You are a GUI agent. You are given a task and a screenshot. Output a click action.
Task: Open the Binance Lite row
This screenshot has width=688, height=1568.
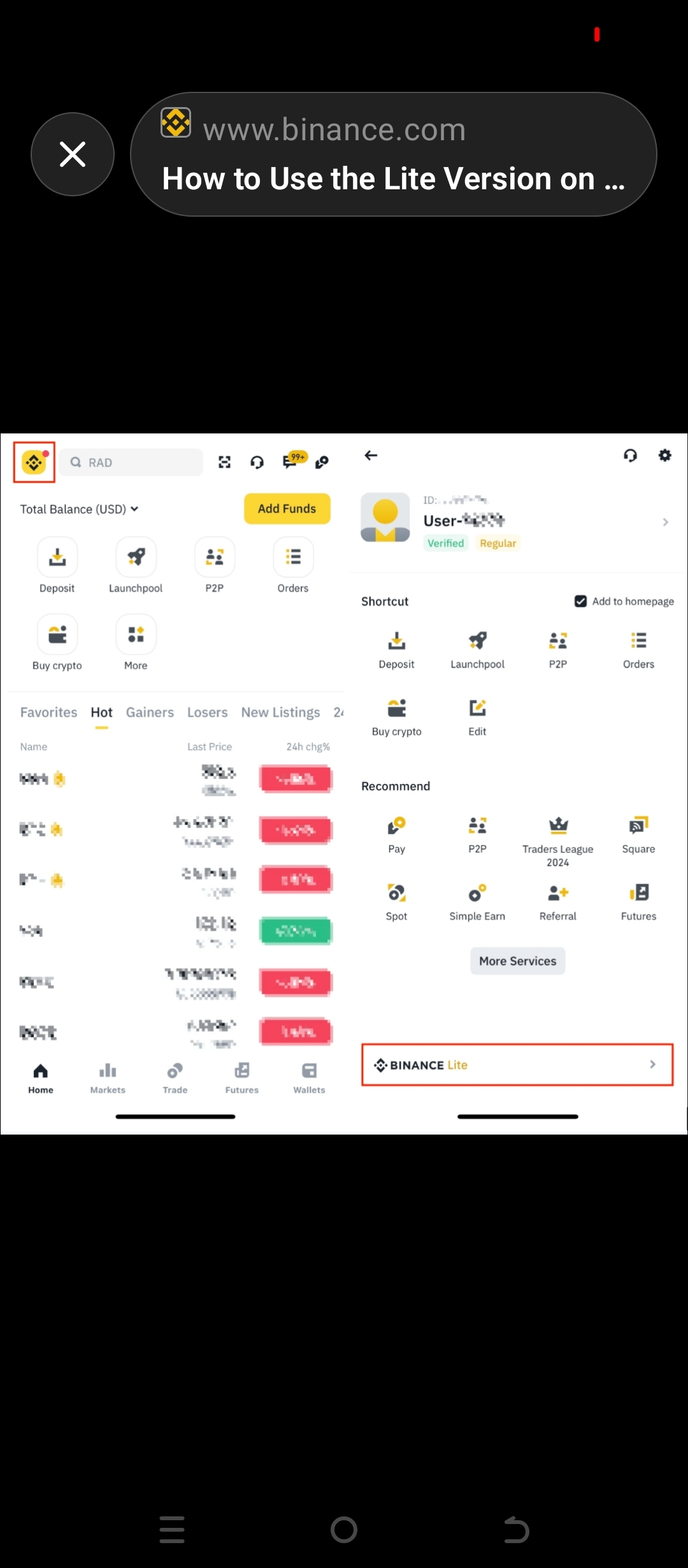(517, 1064)
